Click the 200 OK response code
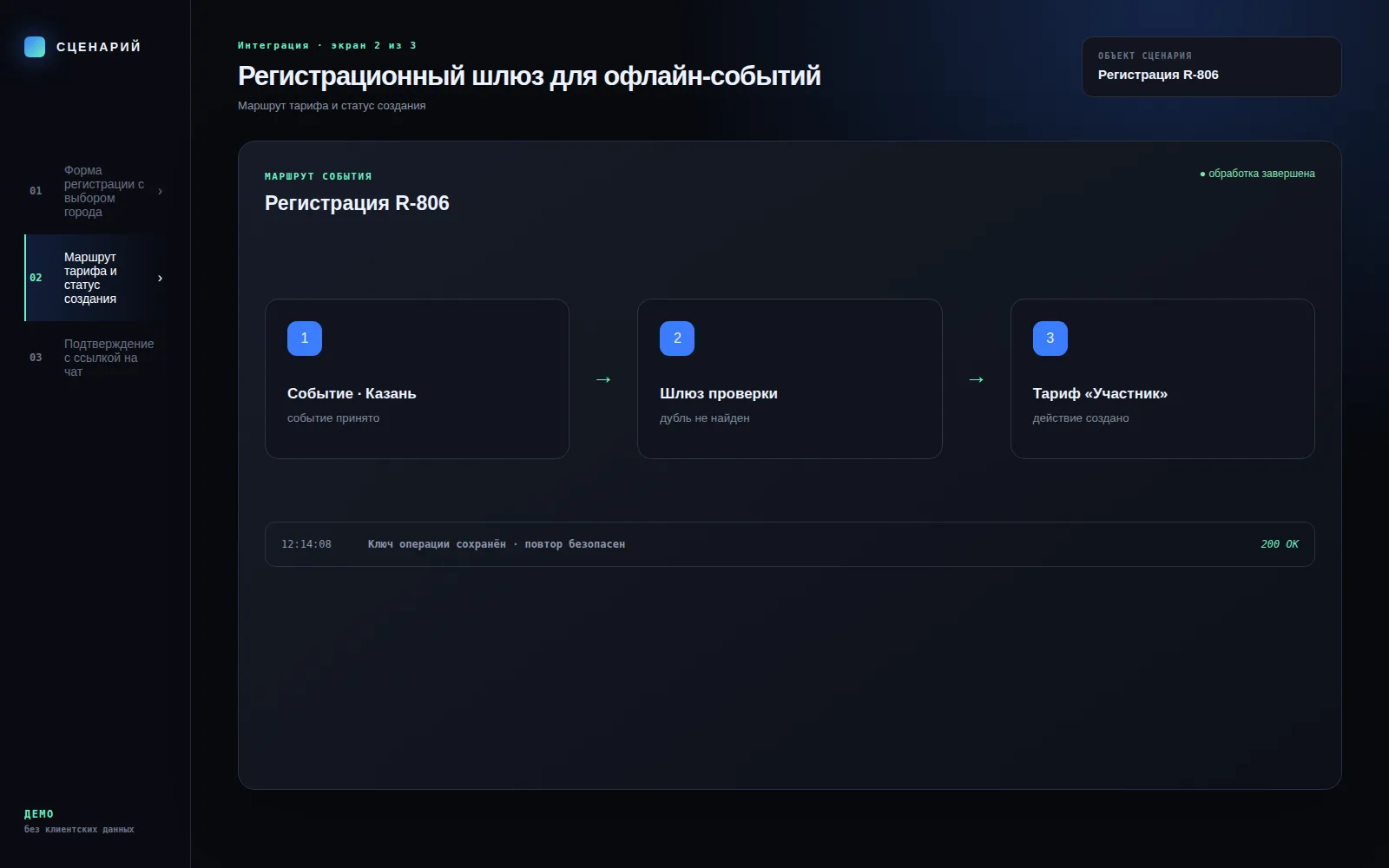 [x=1280, y=544]
